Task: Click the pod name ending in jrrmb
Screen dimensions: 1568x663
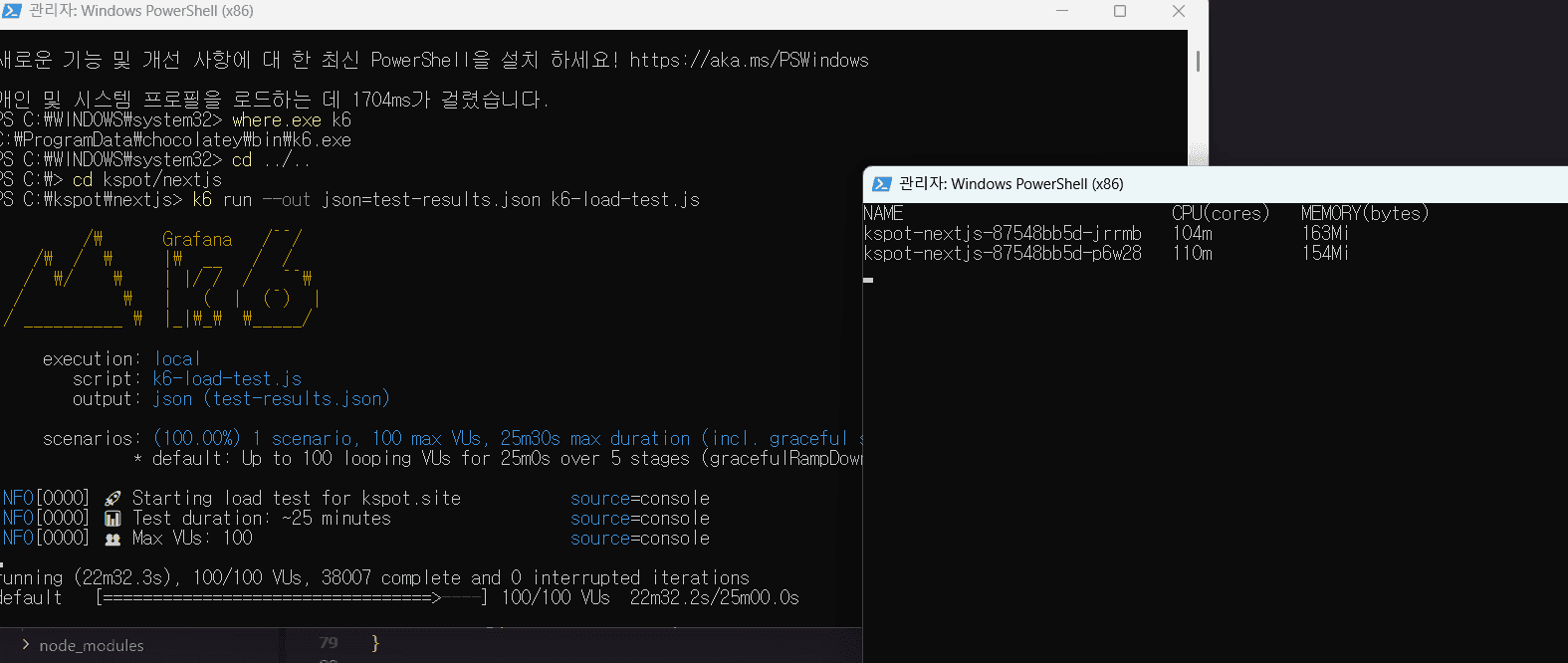Action: point(1002,234)
